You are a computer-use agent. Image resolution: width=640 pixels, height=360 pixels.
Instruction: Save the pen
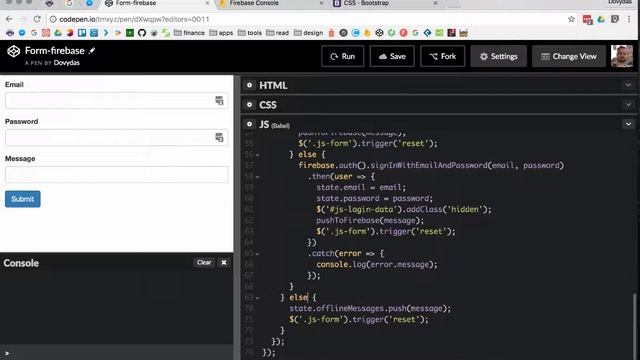pyautogui.click(x=392, y=56)
